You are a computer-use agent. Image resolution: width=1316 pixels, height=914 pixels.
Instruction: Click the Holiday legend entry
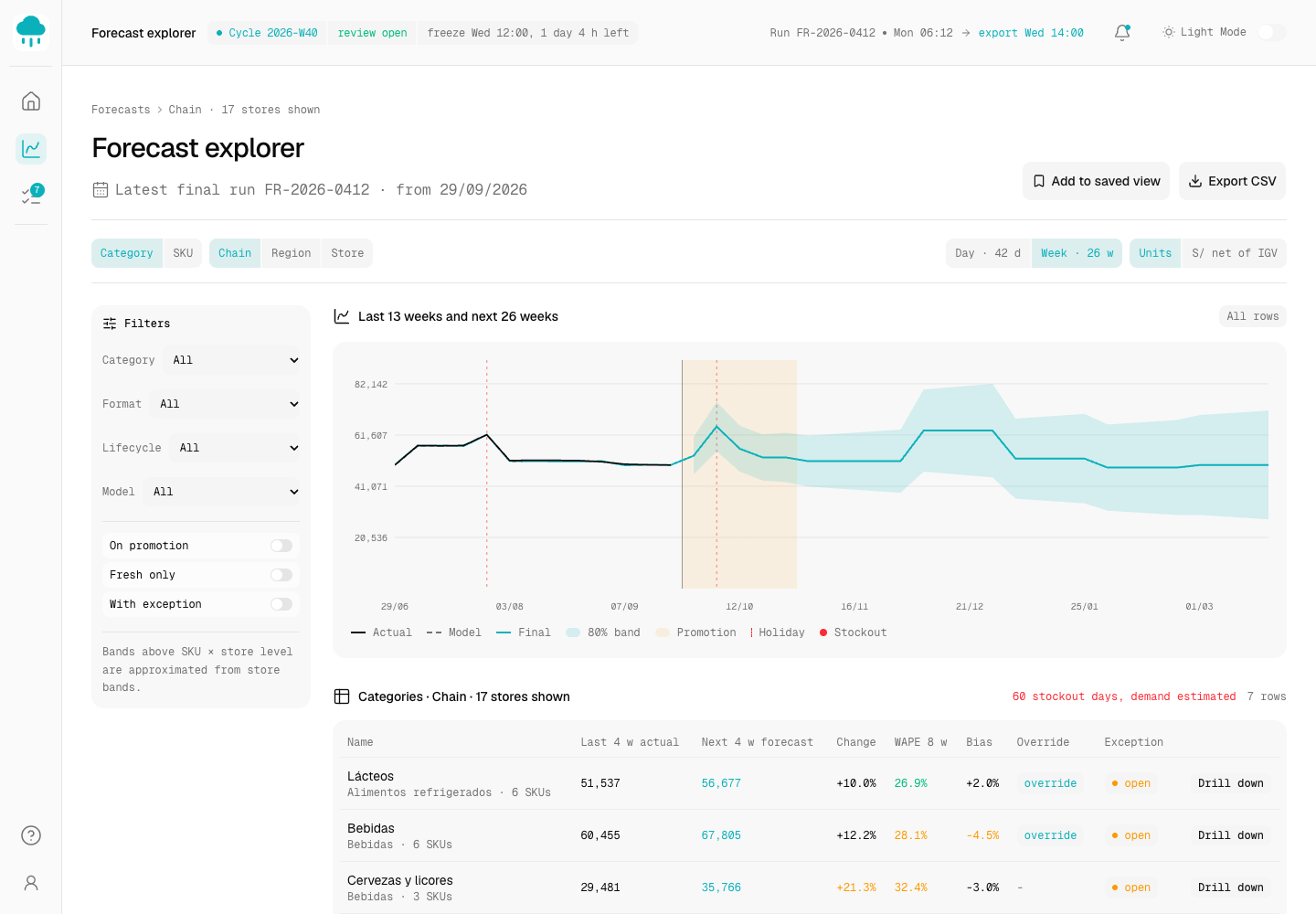[x=778, y=632]
